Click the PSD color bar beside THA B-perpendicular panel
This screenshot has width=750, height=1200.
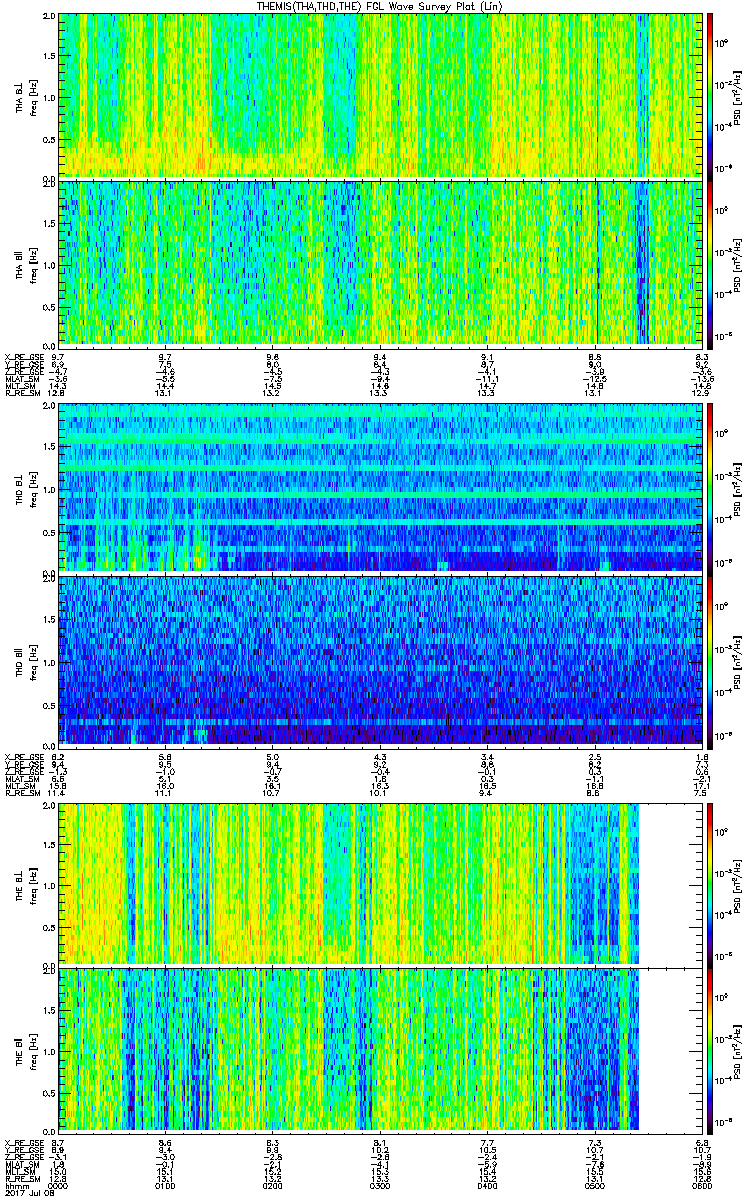(x=710, y=95)
